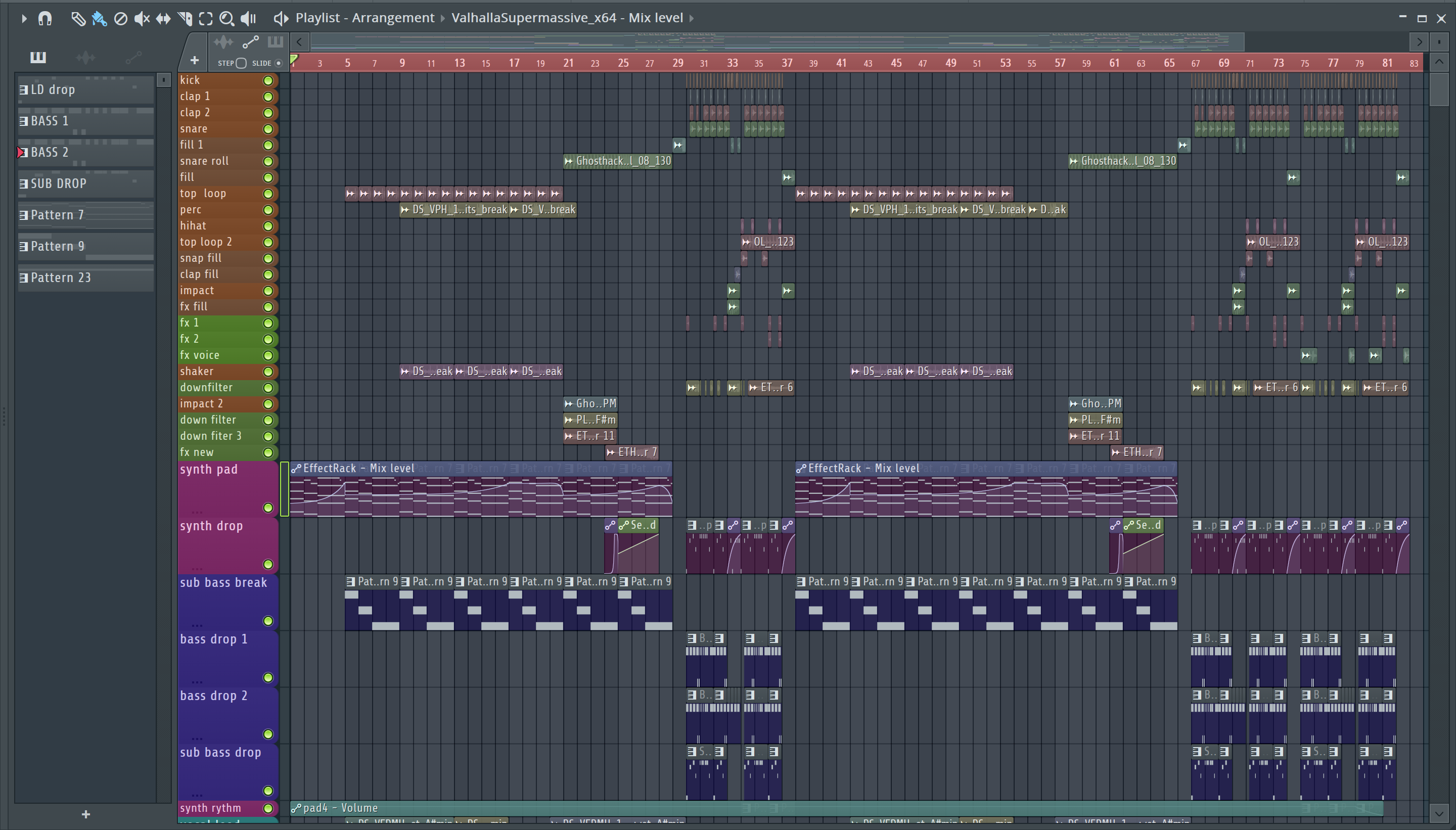1456x830 pixels.
Task: Select the BASS 1 pattern
Action: 85,121
